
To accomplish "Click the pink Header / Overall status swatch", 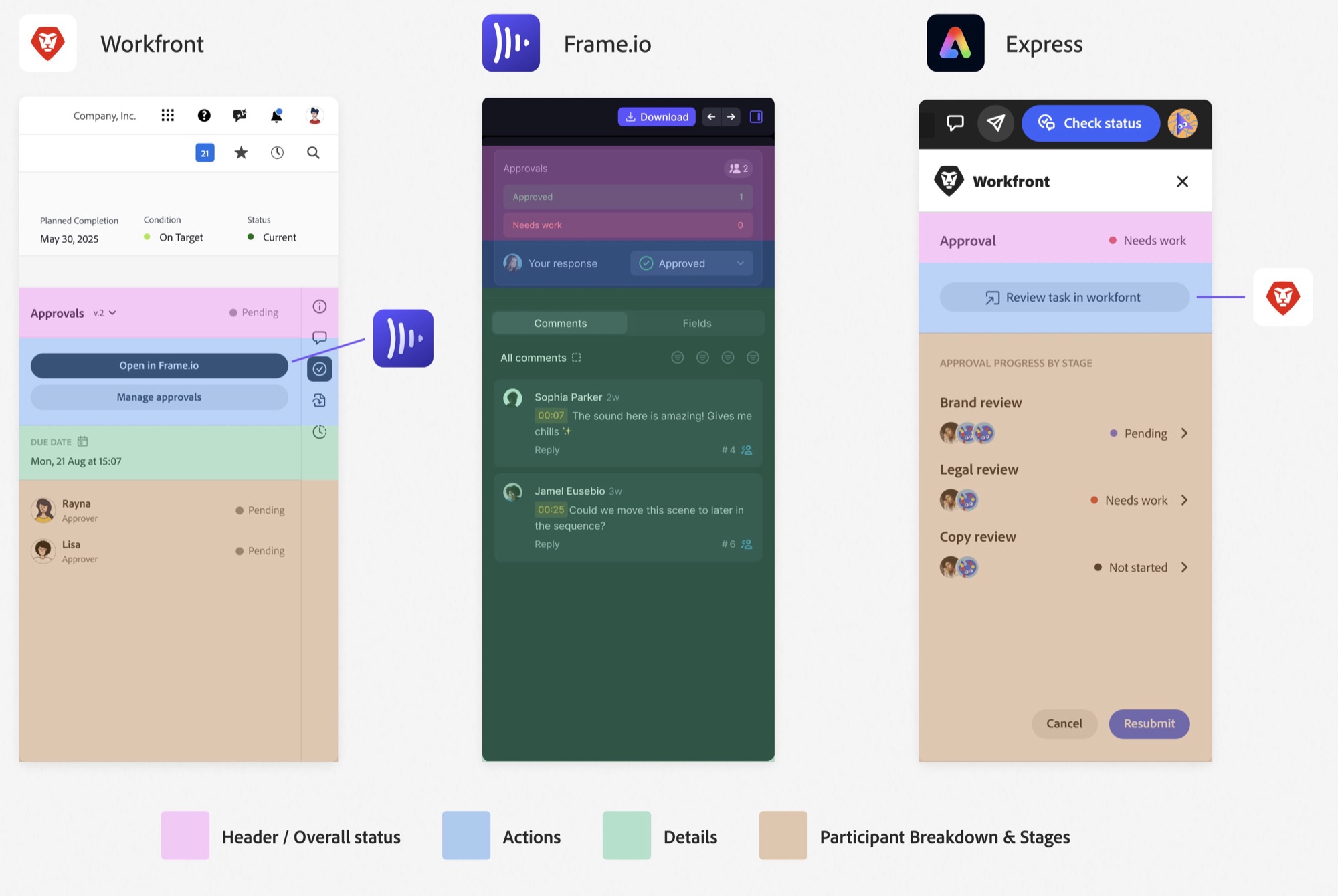I will coord(185,835).
